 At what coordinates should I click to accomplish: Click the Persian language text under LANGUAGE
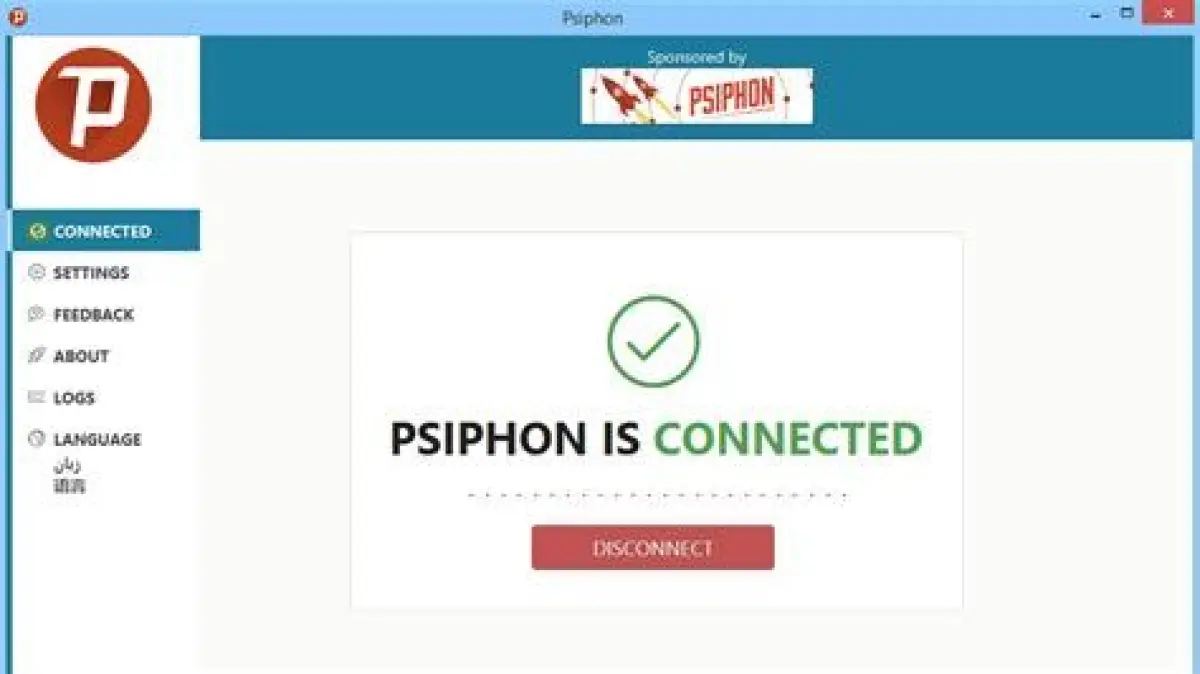(68, 465)
